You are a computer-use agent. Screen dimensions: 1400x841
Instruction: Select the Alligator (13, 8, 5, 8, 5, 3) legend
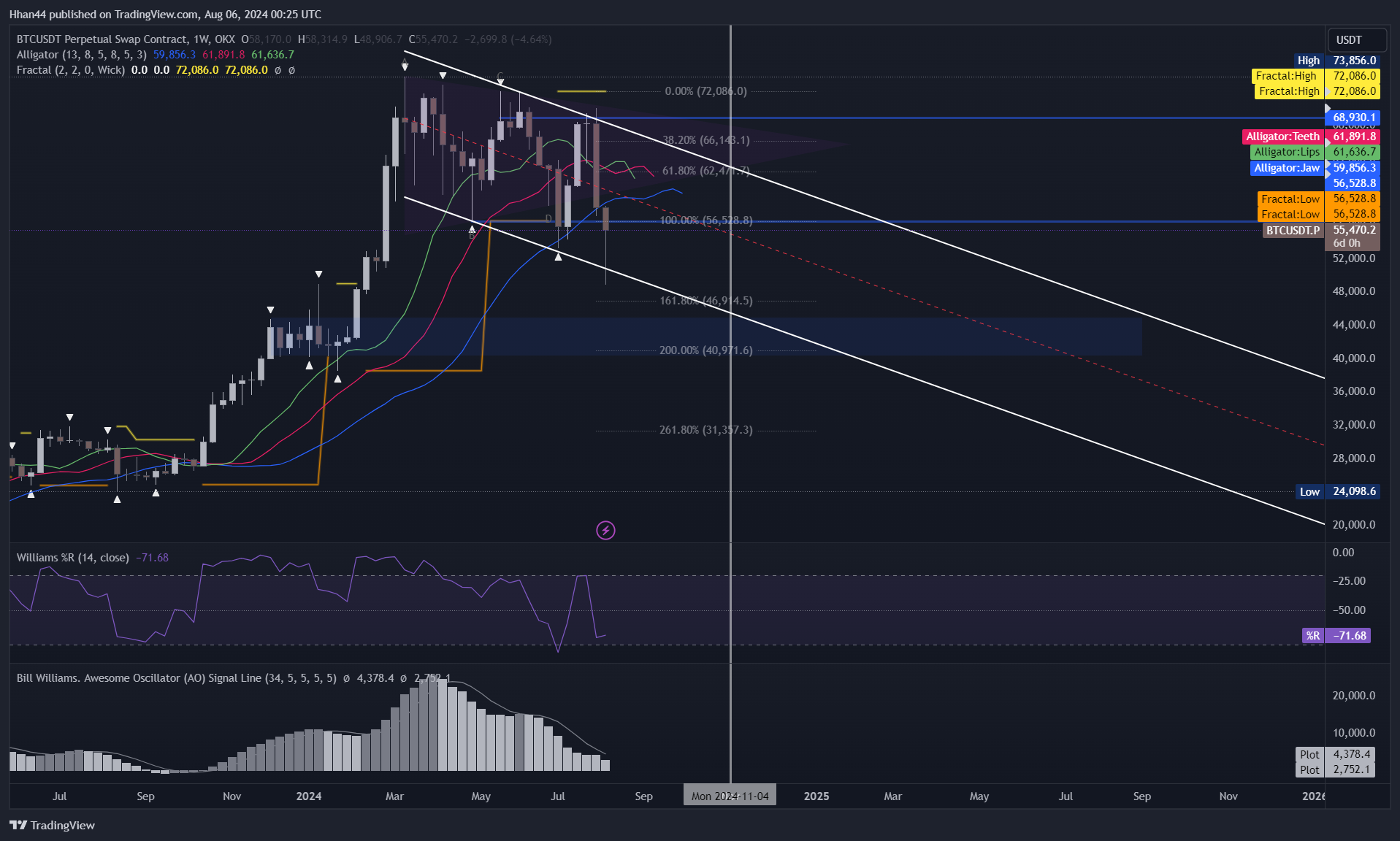[x=82, y=55]
